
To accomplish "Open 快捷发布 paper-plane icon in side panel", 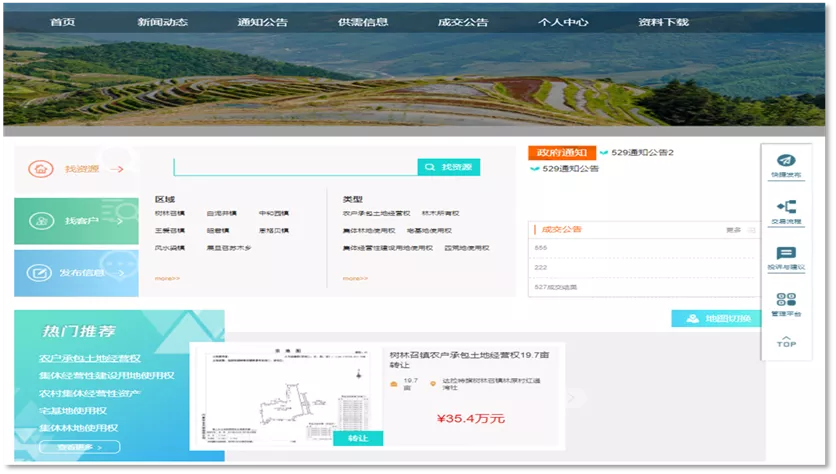I will pos(786,160).
